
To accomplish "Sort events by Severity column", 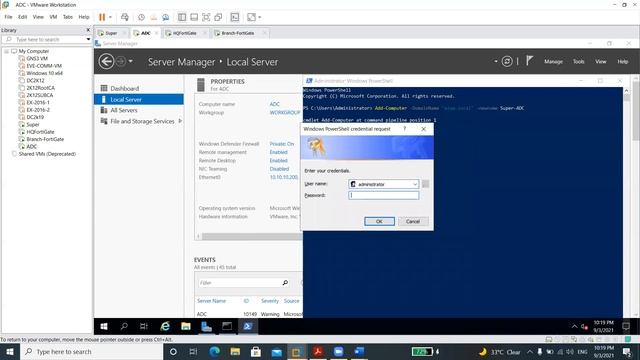I will [270, 301].
